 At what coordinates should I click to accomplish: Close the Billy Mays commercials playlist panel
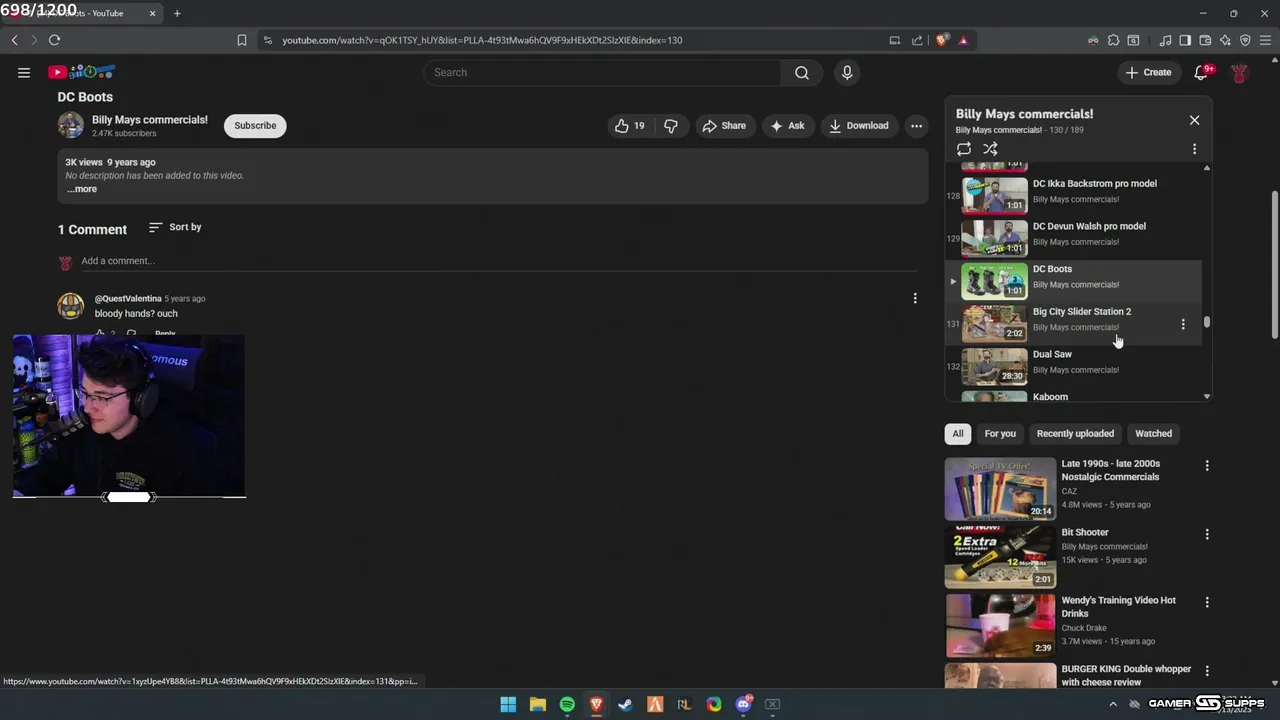tap(1194, 120)
